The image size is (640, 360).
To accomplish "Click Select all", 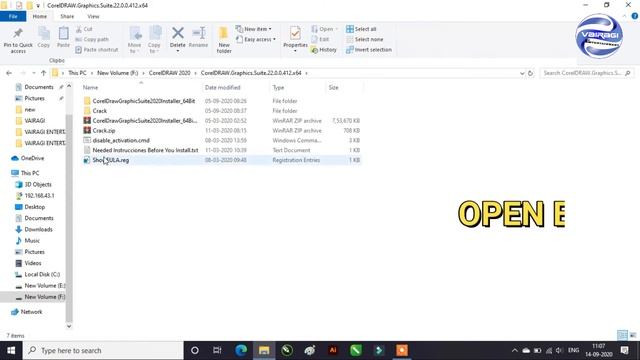I will click(x=361, y=29).
